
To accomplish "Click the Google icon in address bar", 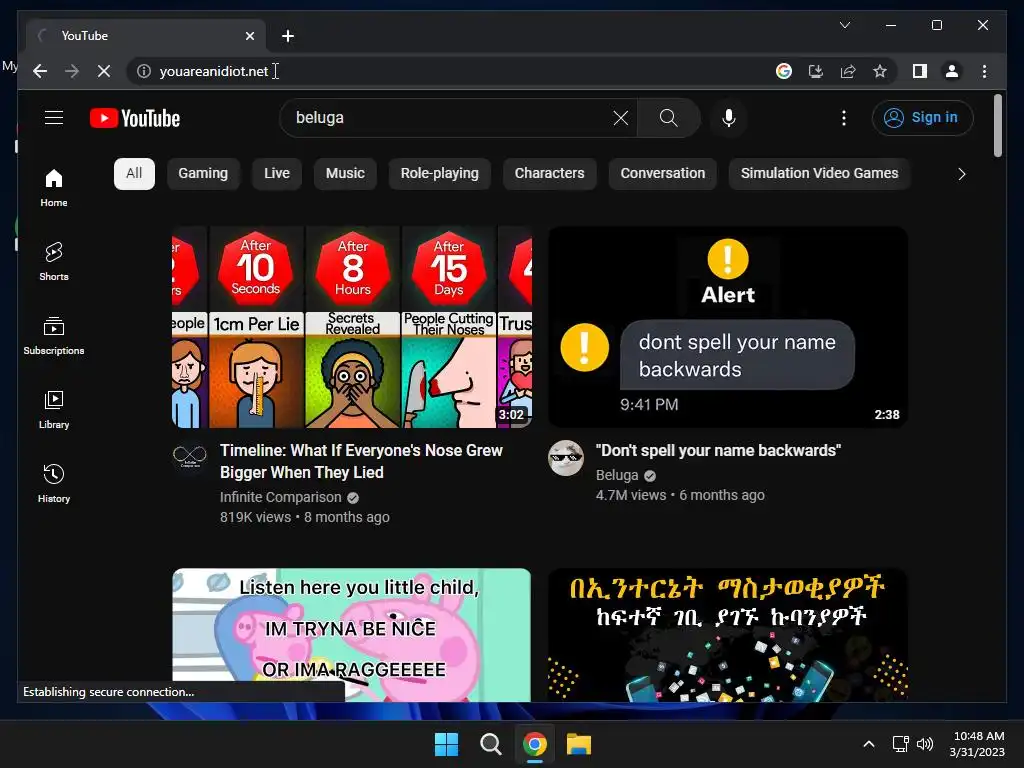I will (784, 71).
